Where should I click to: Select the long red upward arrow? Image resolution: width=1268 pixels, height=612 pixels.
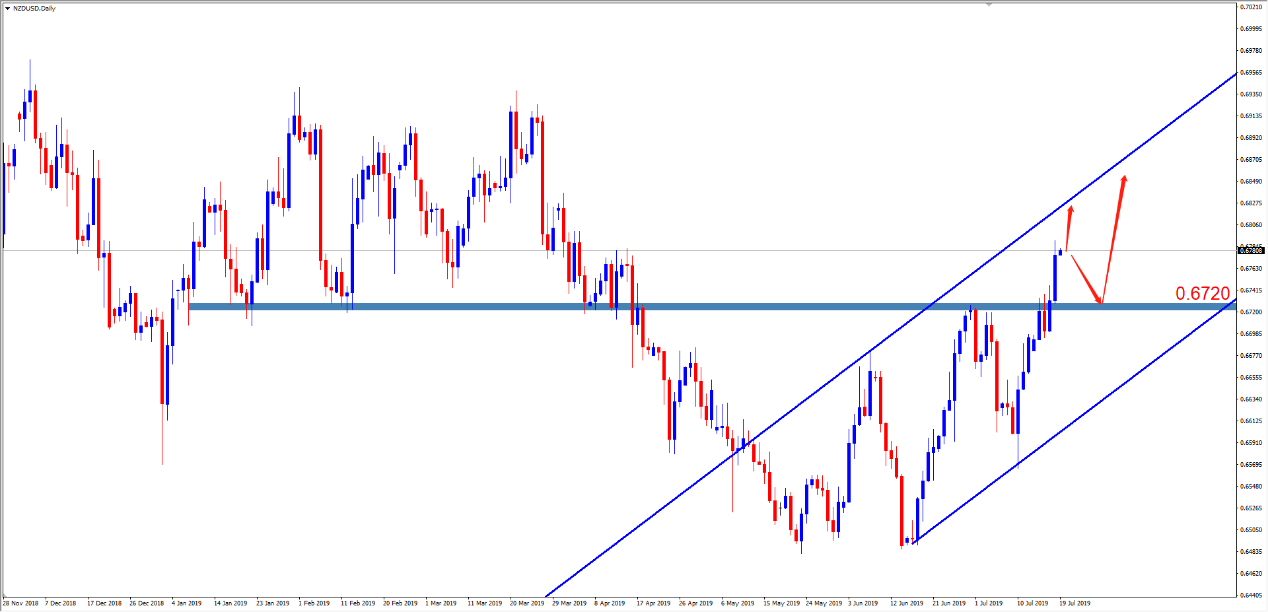coord(1115,240)
